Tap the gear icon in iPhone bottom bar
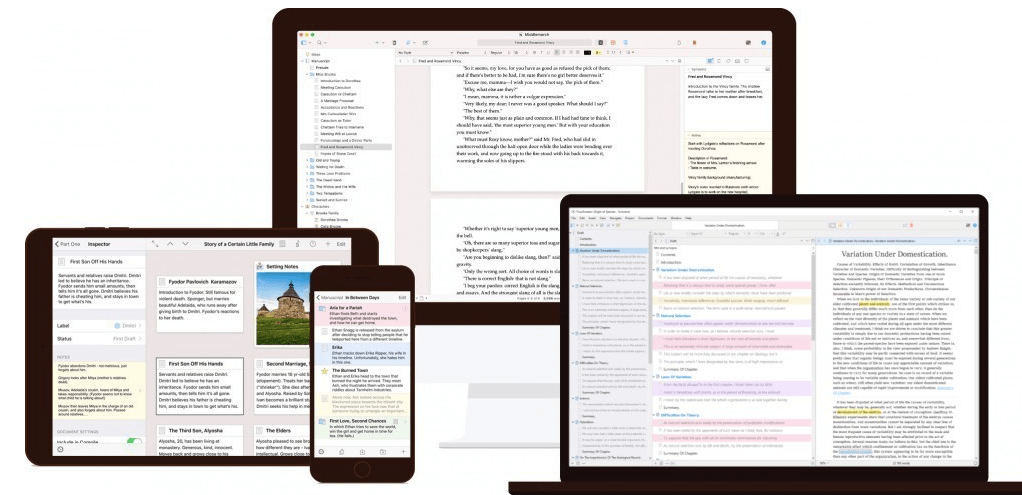The width and height of the screenshot is (1022, 495). point(321,451)
